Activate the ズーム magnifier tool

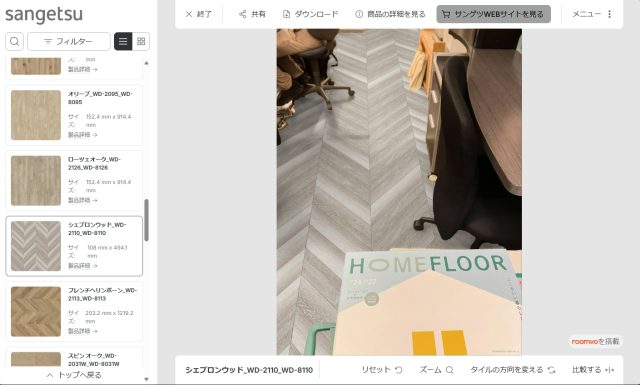click(436, 370)
